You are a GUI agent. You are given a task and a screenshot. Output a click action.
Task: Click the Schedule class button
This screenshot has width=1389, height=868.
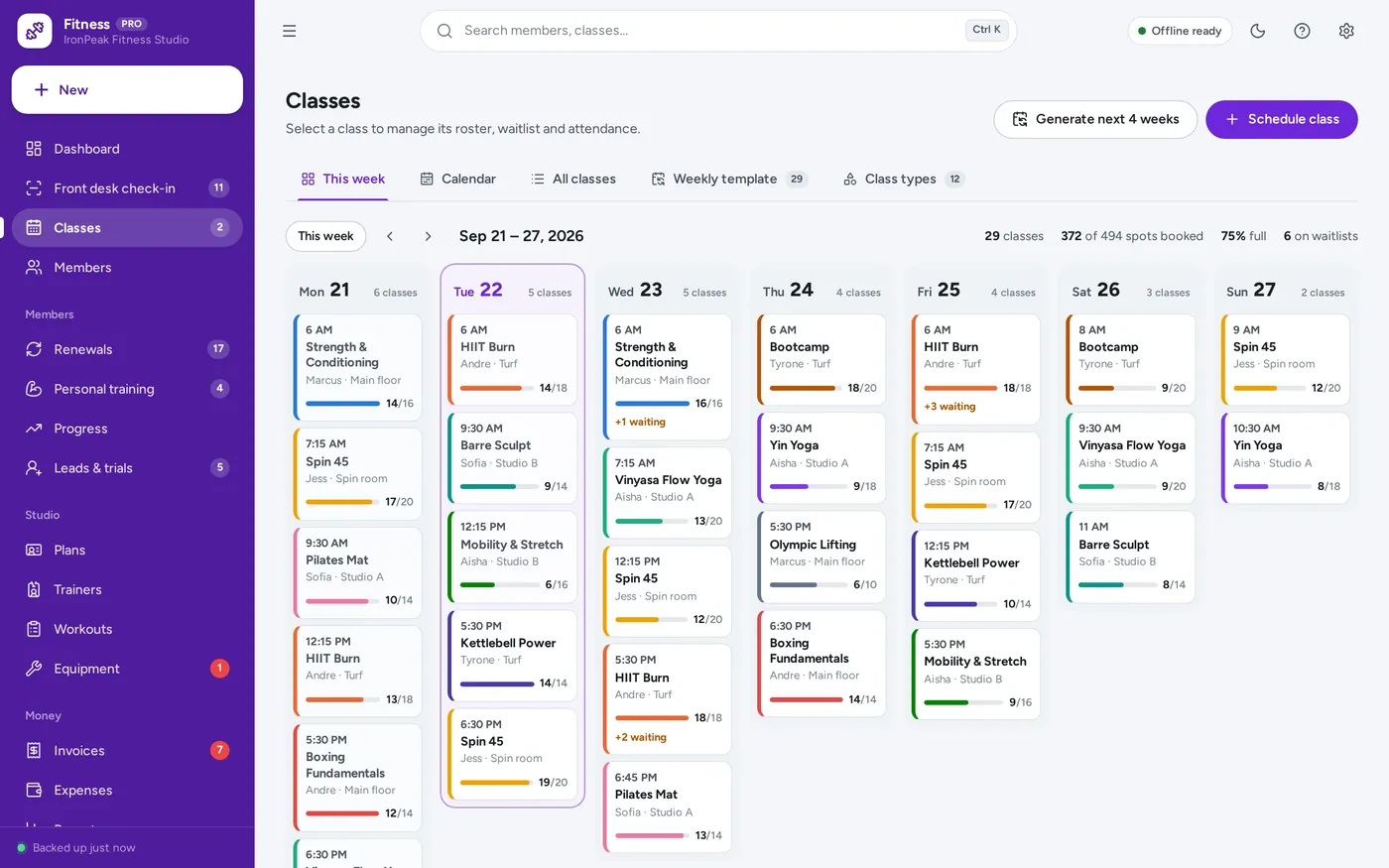[x=1282, y=119]
